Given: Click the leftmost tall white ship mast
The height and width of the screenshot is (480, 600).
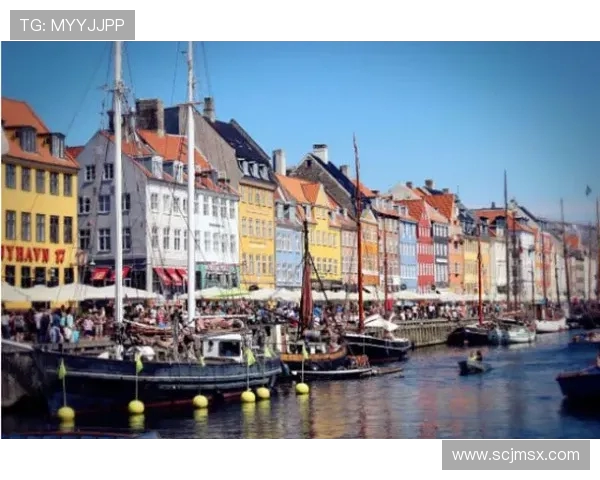Looking at the screenshot, I should point(118,180).
